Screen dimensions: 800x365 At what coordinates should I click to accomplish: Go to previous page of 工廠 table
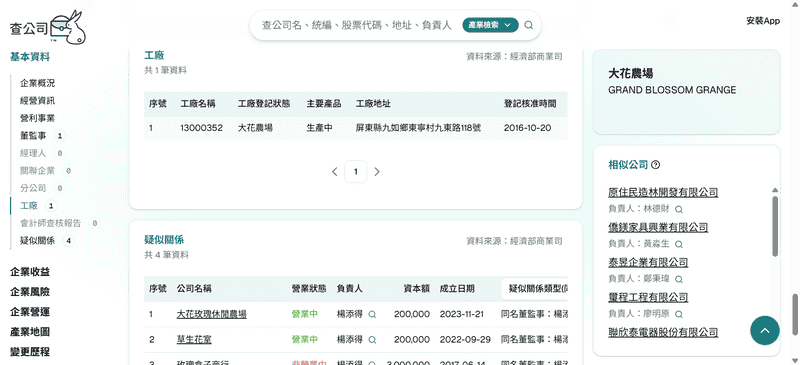coord(335,172)
